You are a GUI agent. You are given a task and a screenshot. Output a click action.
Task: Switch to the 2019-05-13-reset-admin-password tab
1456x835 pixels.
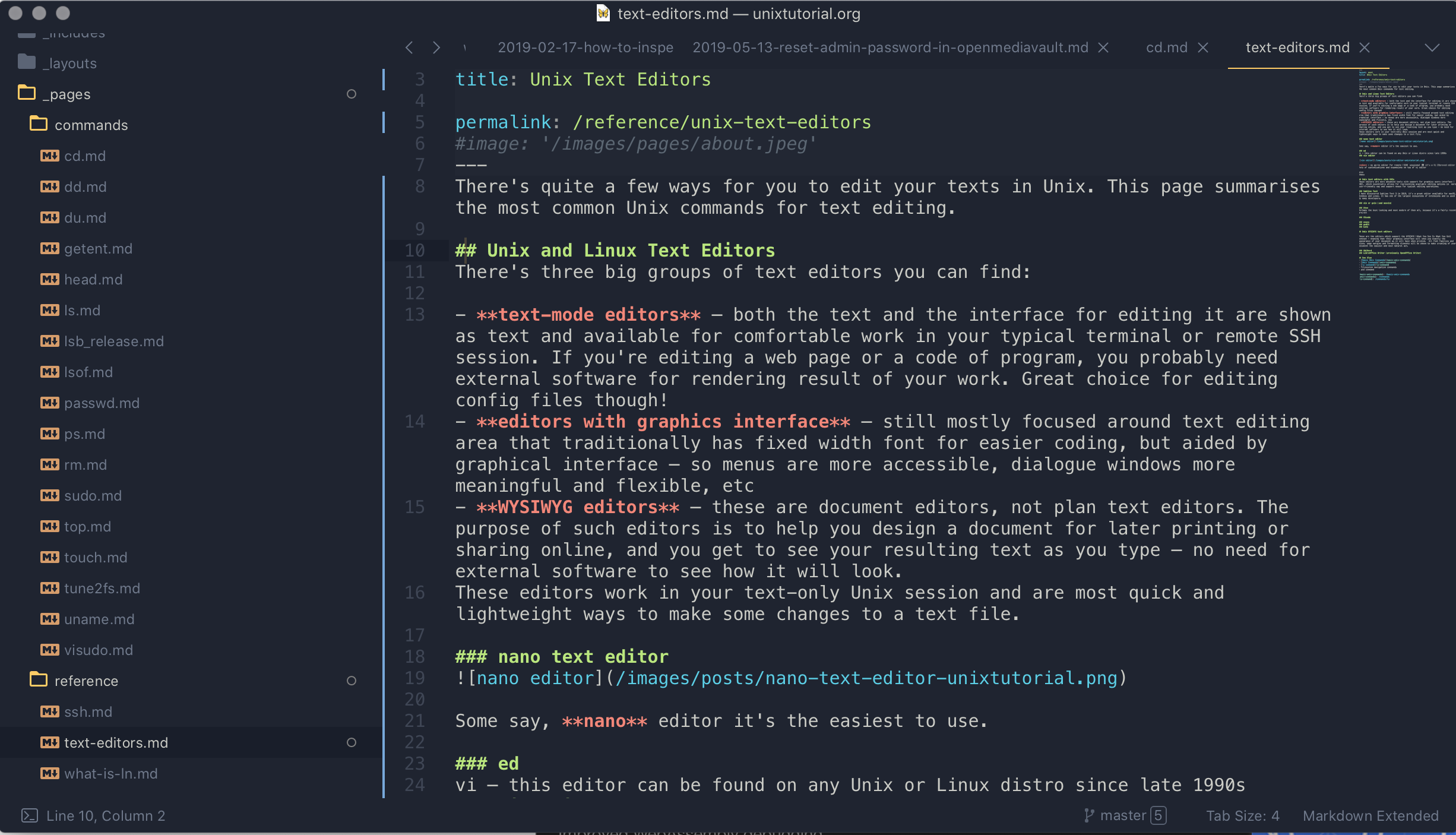[x=890, y=48]
